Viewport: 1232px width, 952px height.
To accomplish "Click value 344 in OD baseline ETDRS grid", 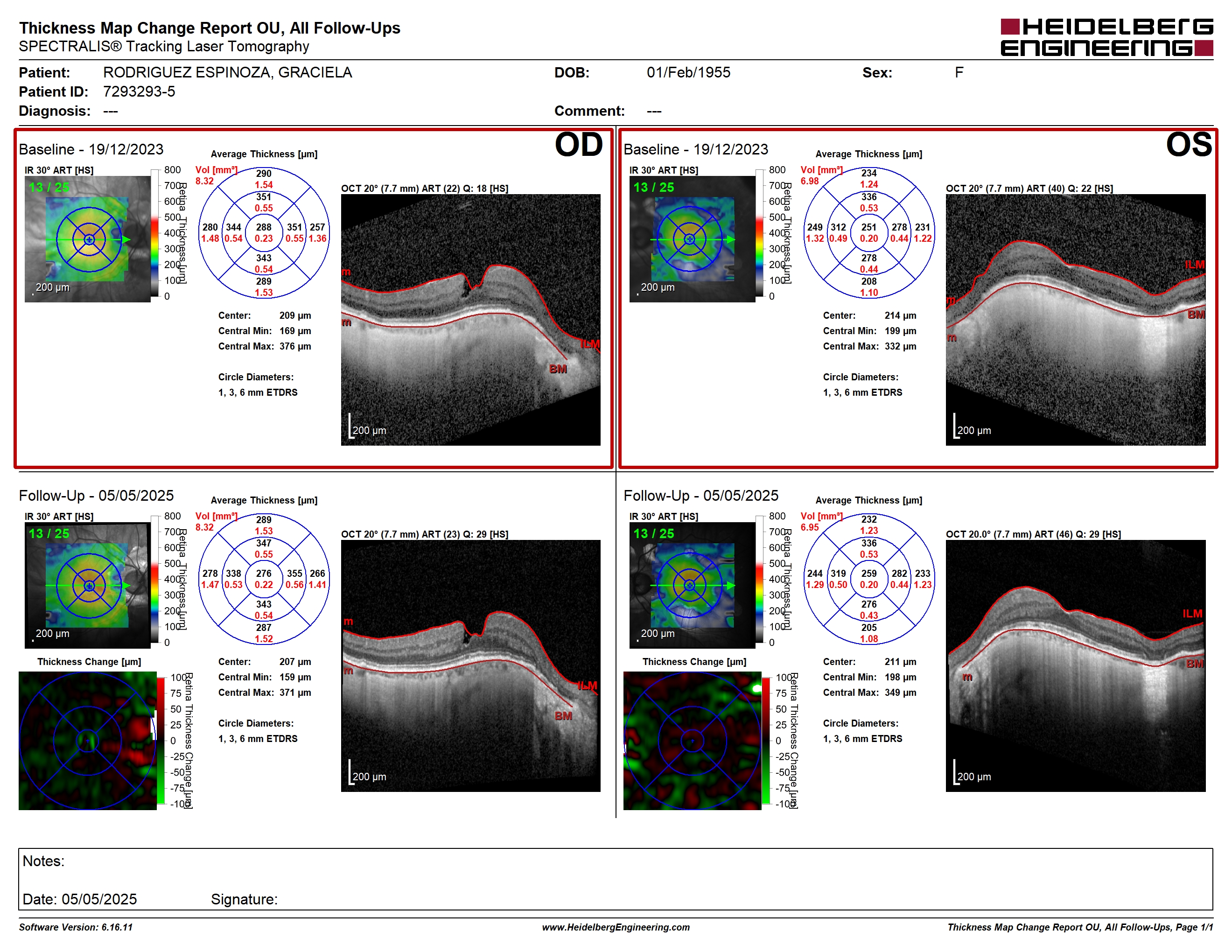I will tap(233, 227).
